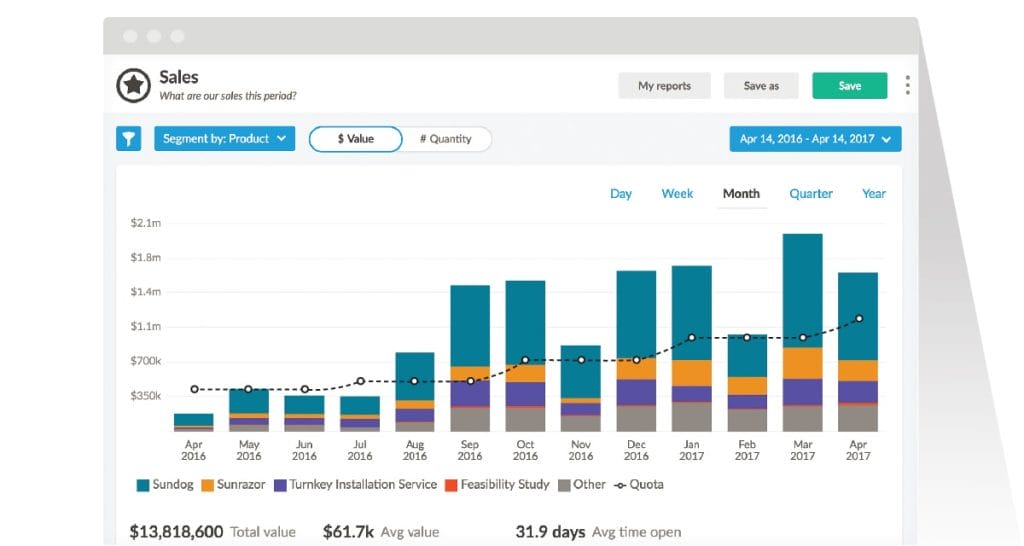The height and width of the screenshot is (546, 1024).
Task: Toggle the Sundog legend series
Action: [x=166, y=485]
